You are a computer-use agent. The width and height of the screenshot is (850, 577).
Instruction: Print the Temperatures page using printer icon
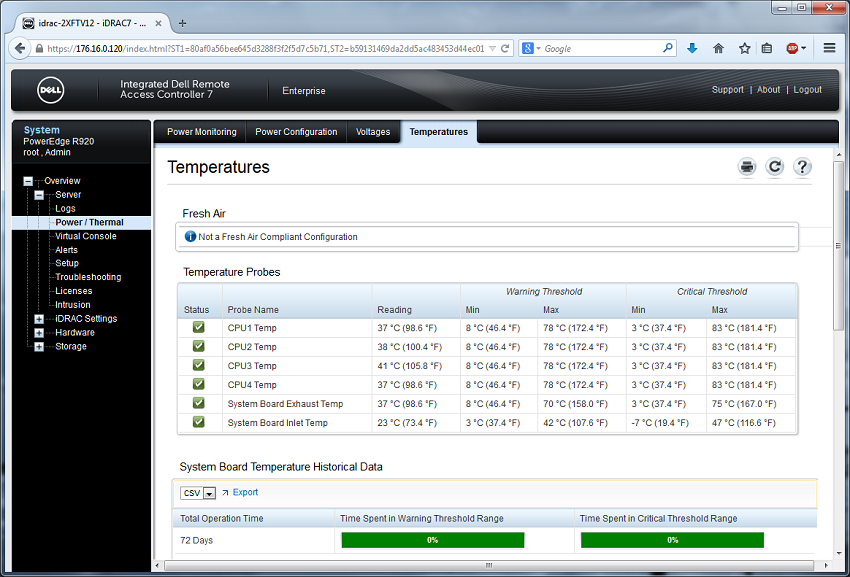pos(747,167)
